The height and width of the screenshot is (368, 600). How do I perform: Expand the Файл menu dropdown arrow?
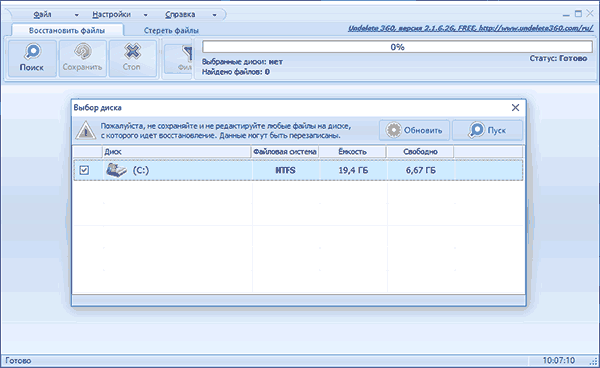click(x=77, y=15)
